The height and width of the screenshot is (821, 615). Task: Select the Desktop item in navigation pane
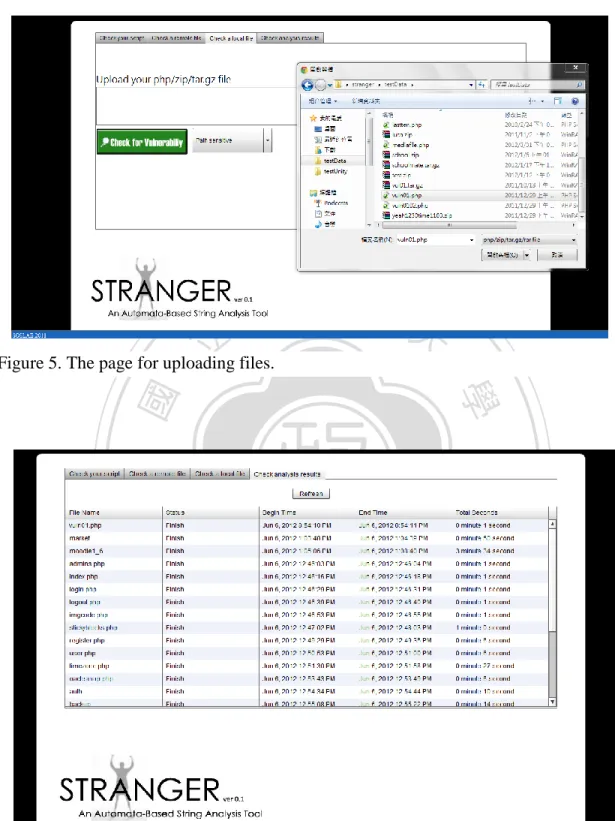click(326, 129)
